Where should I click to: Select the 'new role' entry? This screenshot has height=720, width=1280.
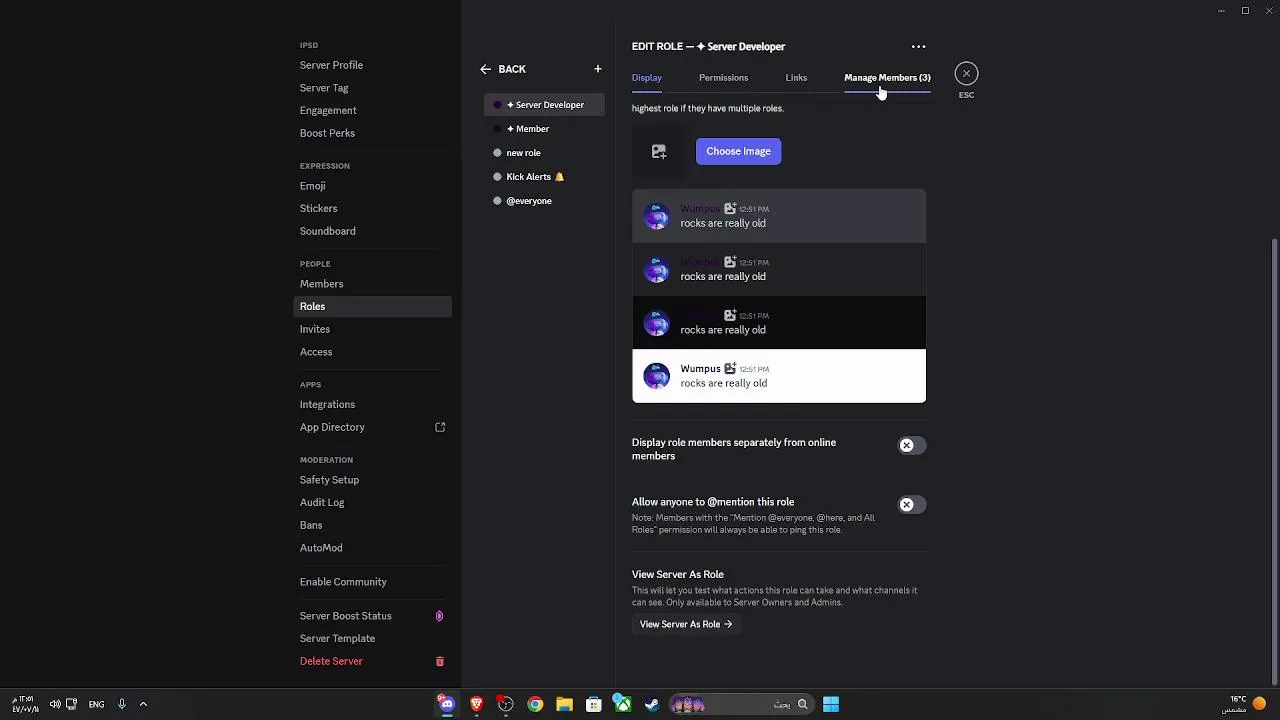click(x=544, y=153)
